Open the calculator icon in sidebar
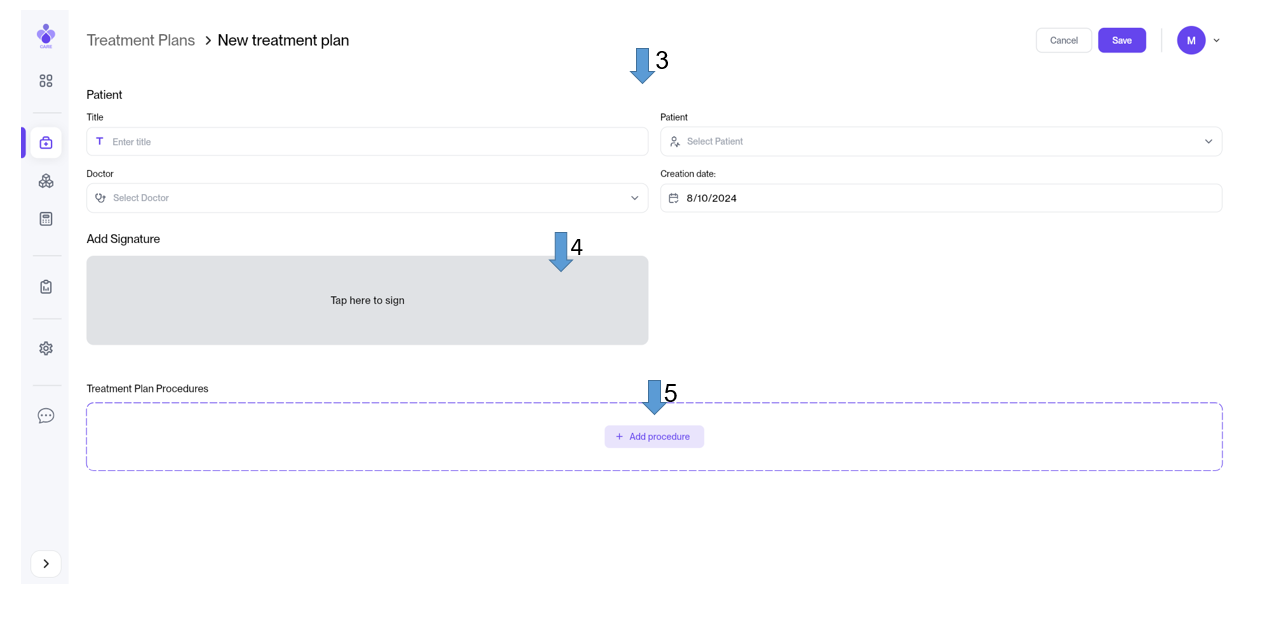 click(x=46, y=219)
